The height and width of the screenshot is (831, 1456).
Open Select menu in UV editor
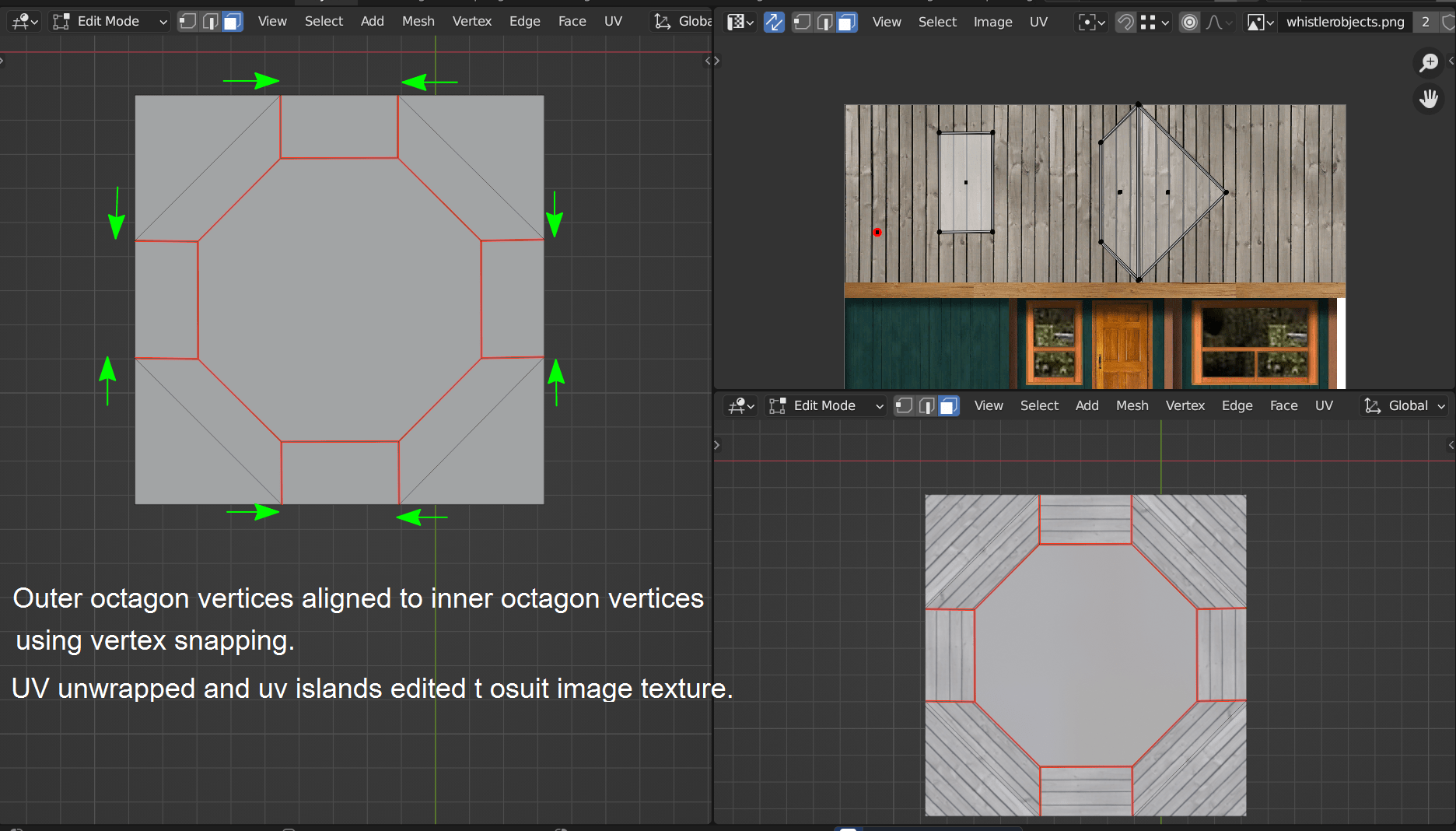(937, 23)
